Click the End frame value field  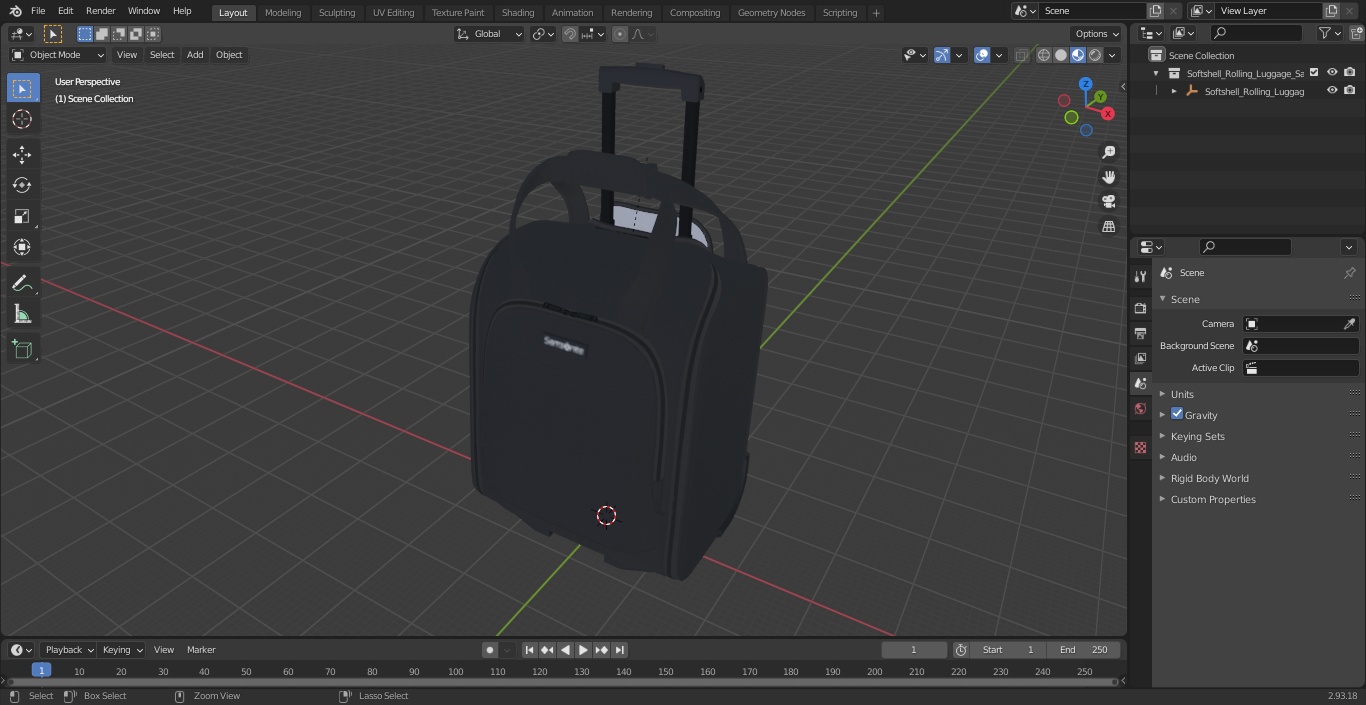pos(1084,650)
